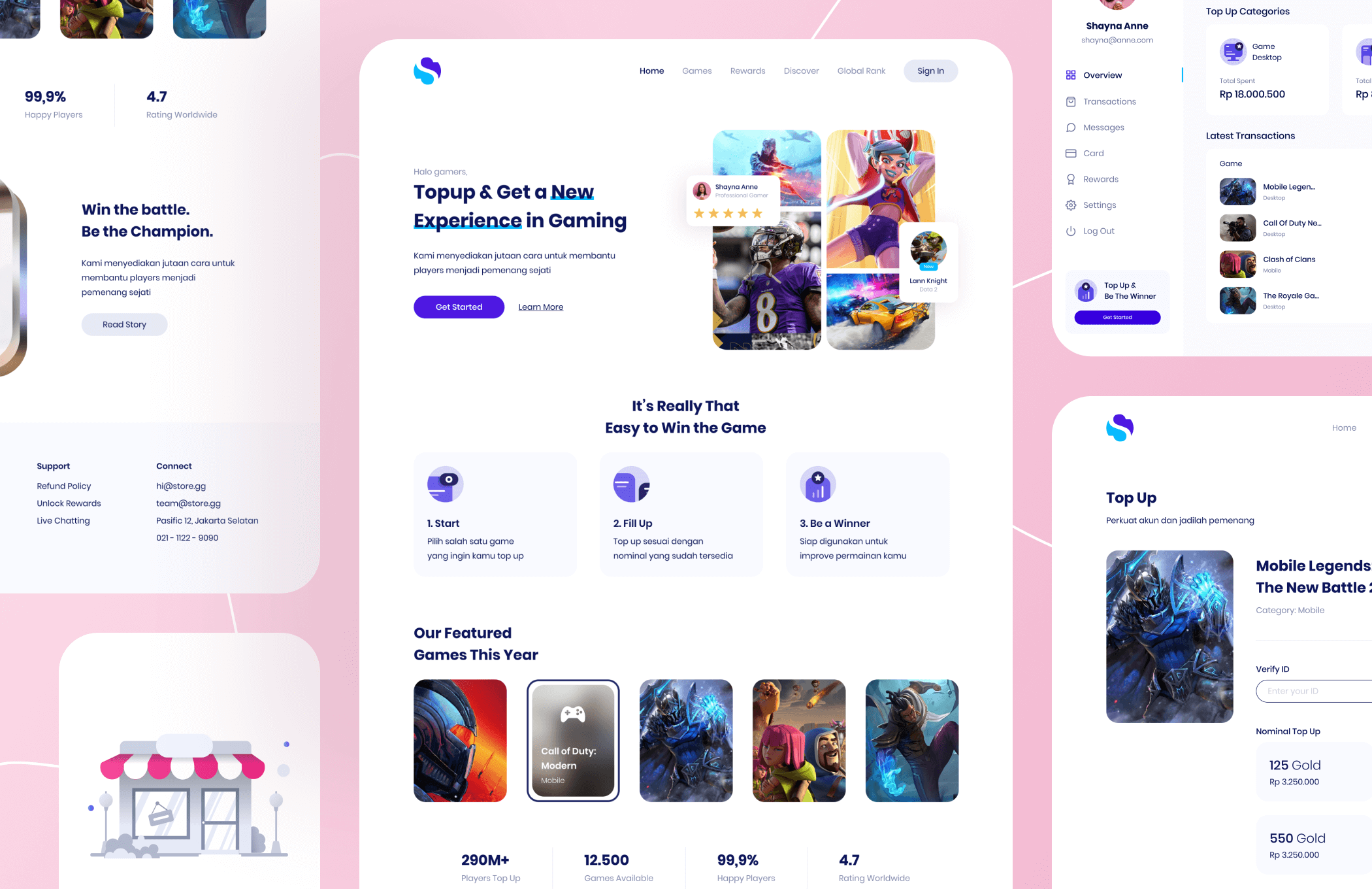Viewport: 1372px width, 889px height.
Task: Select the Rewards tab in navigation
Action: pos(746,70)
